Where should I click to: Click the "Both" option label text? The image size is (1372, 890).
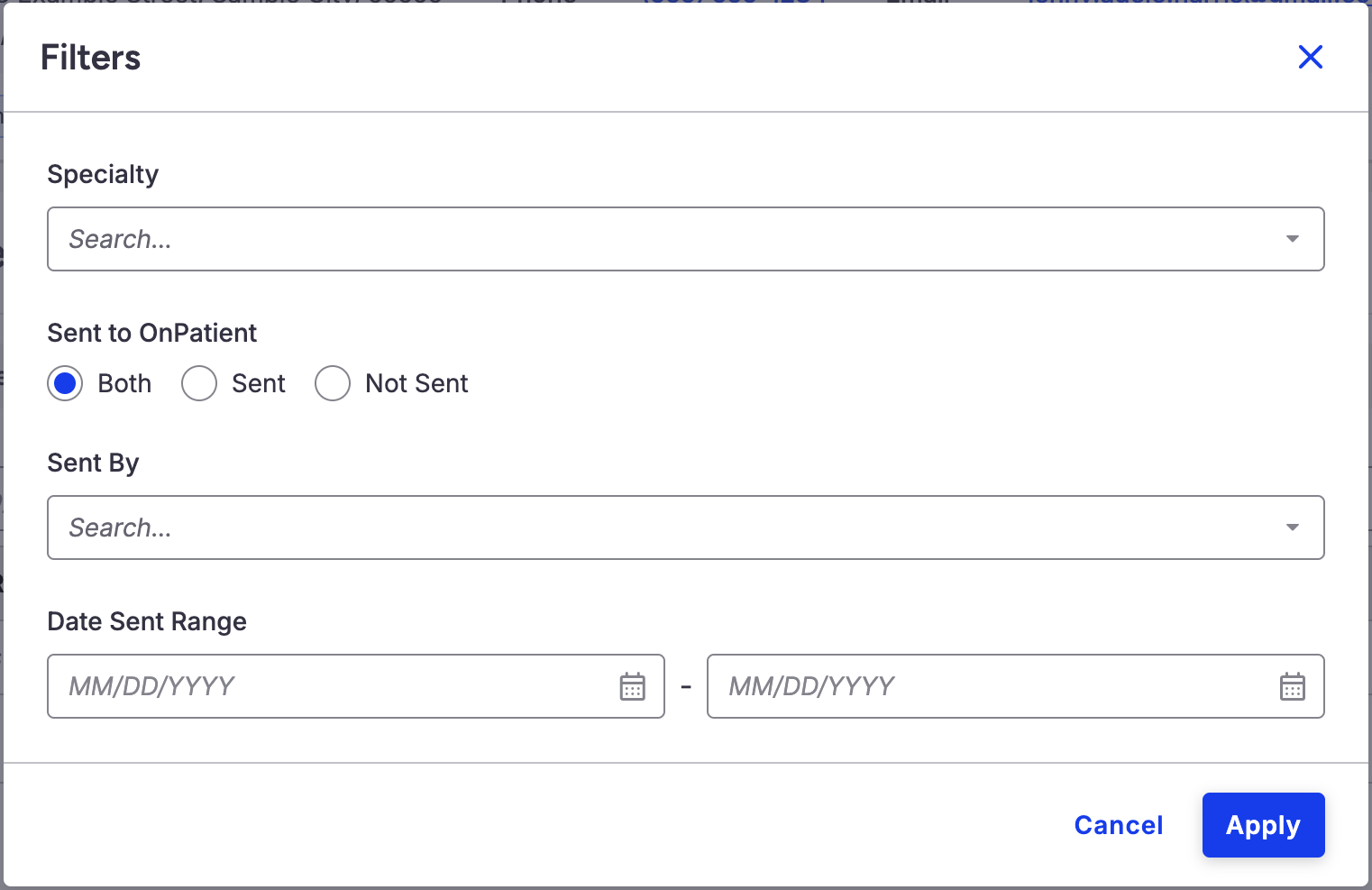124,383
